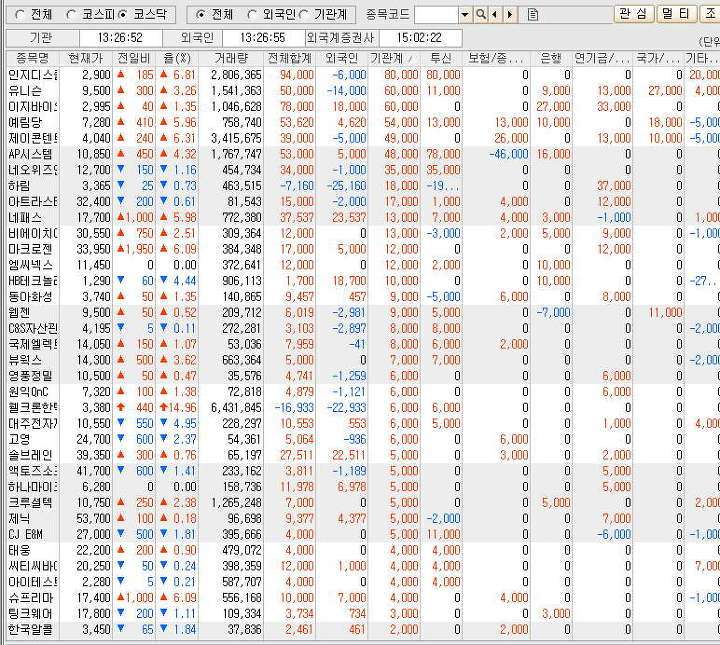Image resolution: width=720 pixels, height=645 pixels.
Task: Sort by 기관계 column header
Action: (394, 58)
